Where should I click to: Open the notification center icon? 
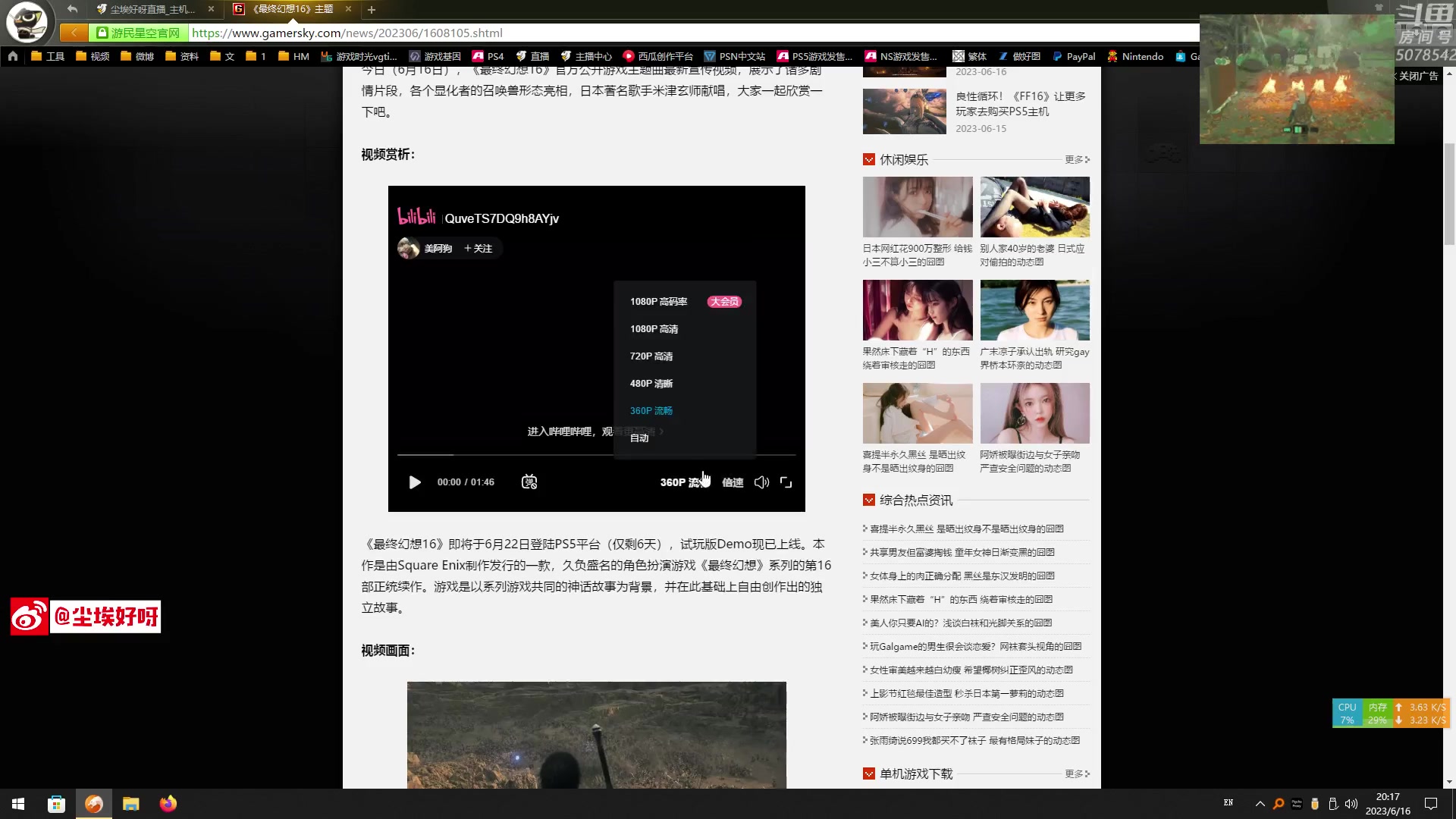pyautogui.click(x=1431, y=804)
